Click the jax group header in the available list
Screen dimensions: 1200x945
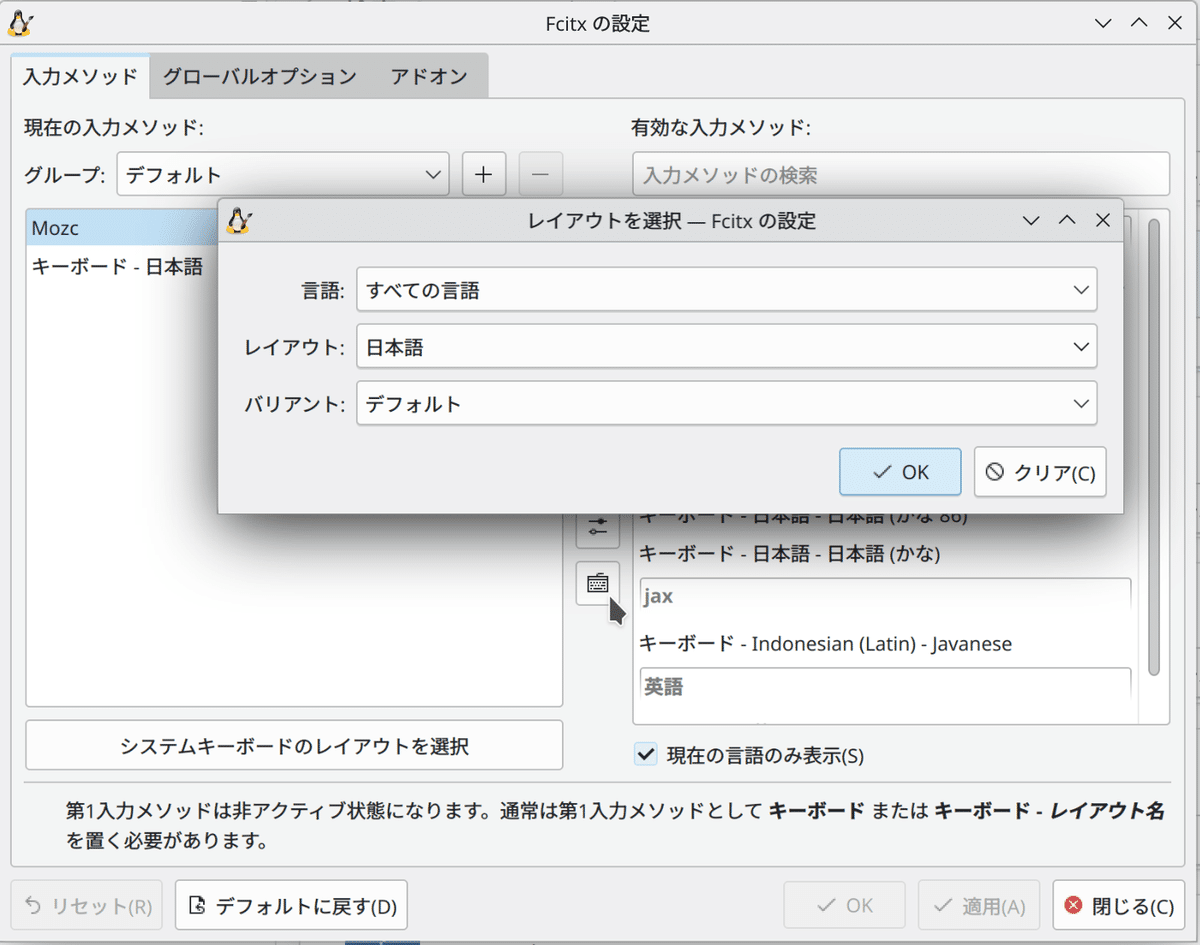pos(885,596)
